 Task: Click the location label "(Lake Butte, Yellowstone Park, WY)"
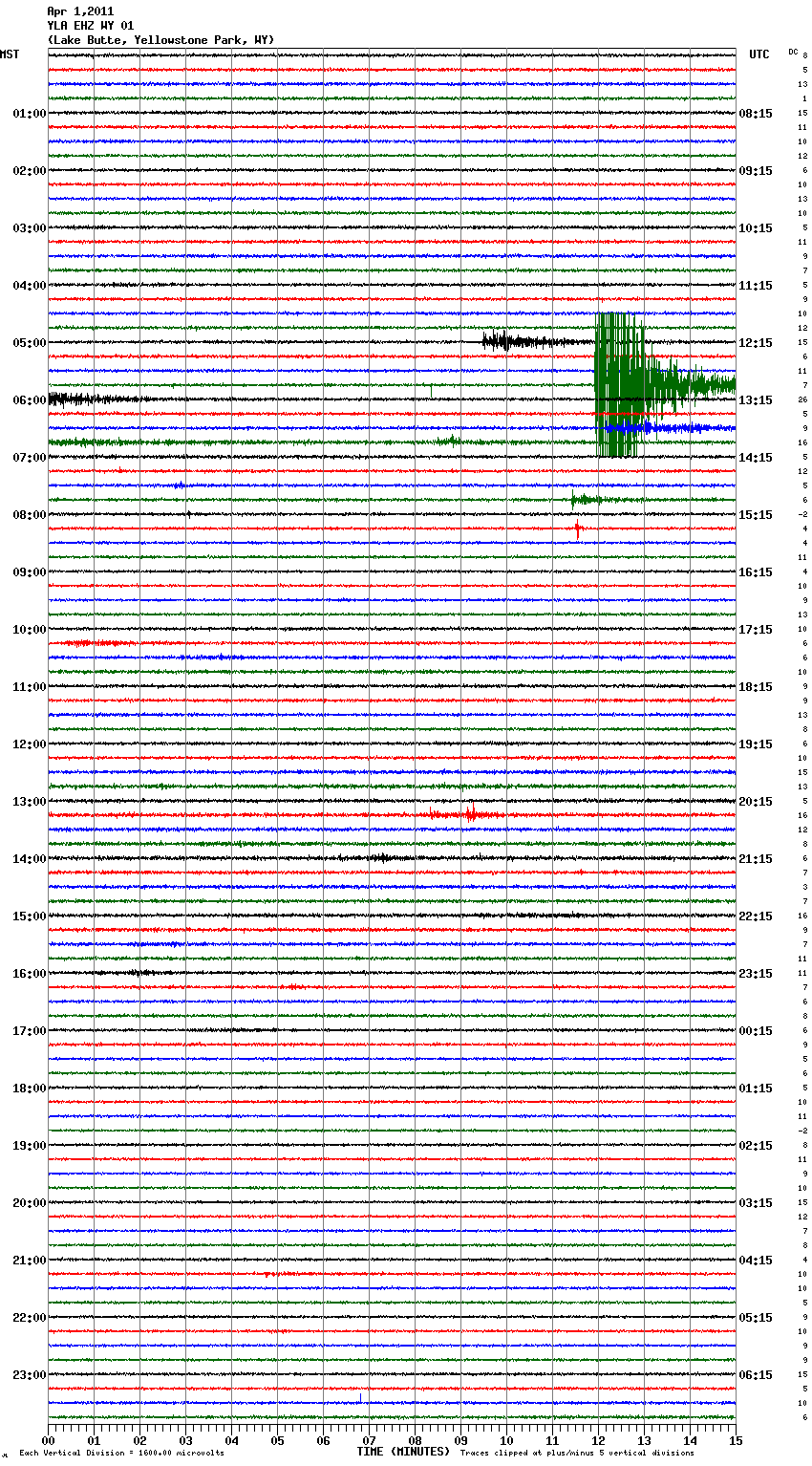coord(160,40)
